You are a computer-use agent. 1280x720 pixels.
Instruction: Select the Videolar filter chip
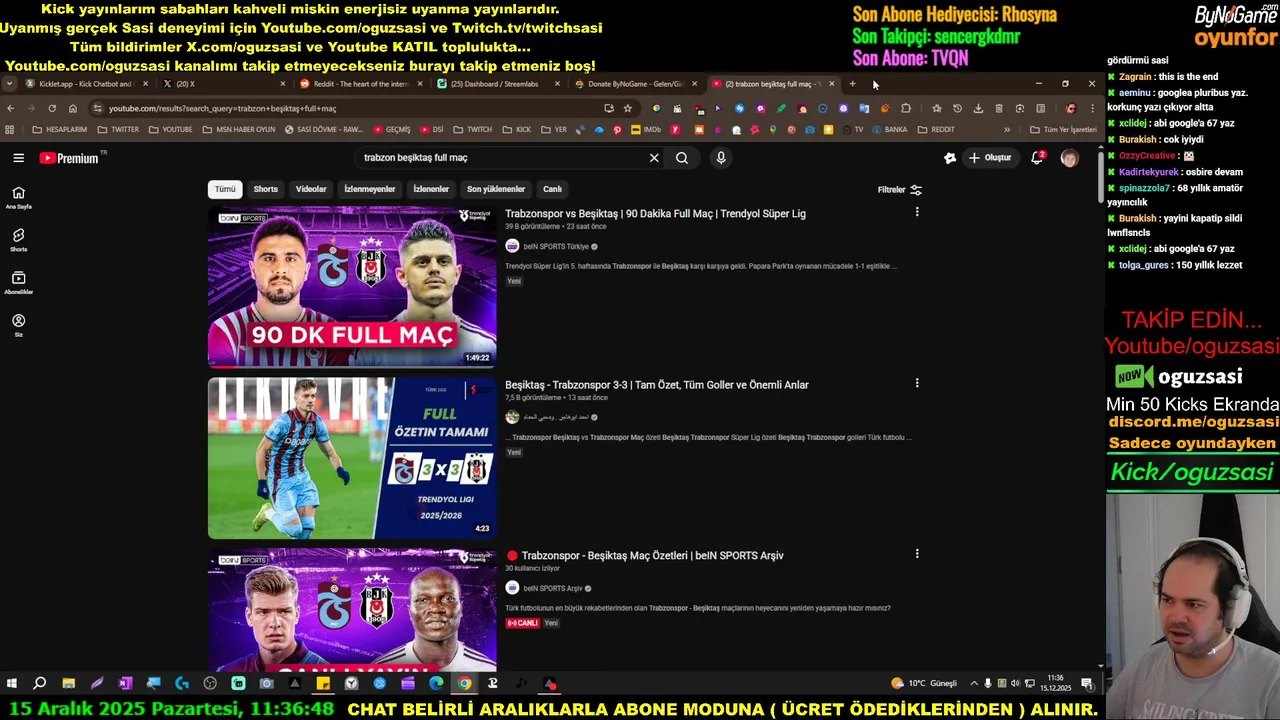(311, 189)
